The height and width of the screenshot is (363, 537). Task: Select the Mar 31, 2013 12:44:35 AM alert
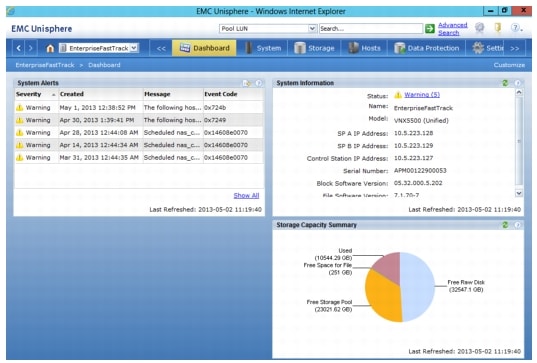(139, 158)
